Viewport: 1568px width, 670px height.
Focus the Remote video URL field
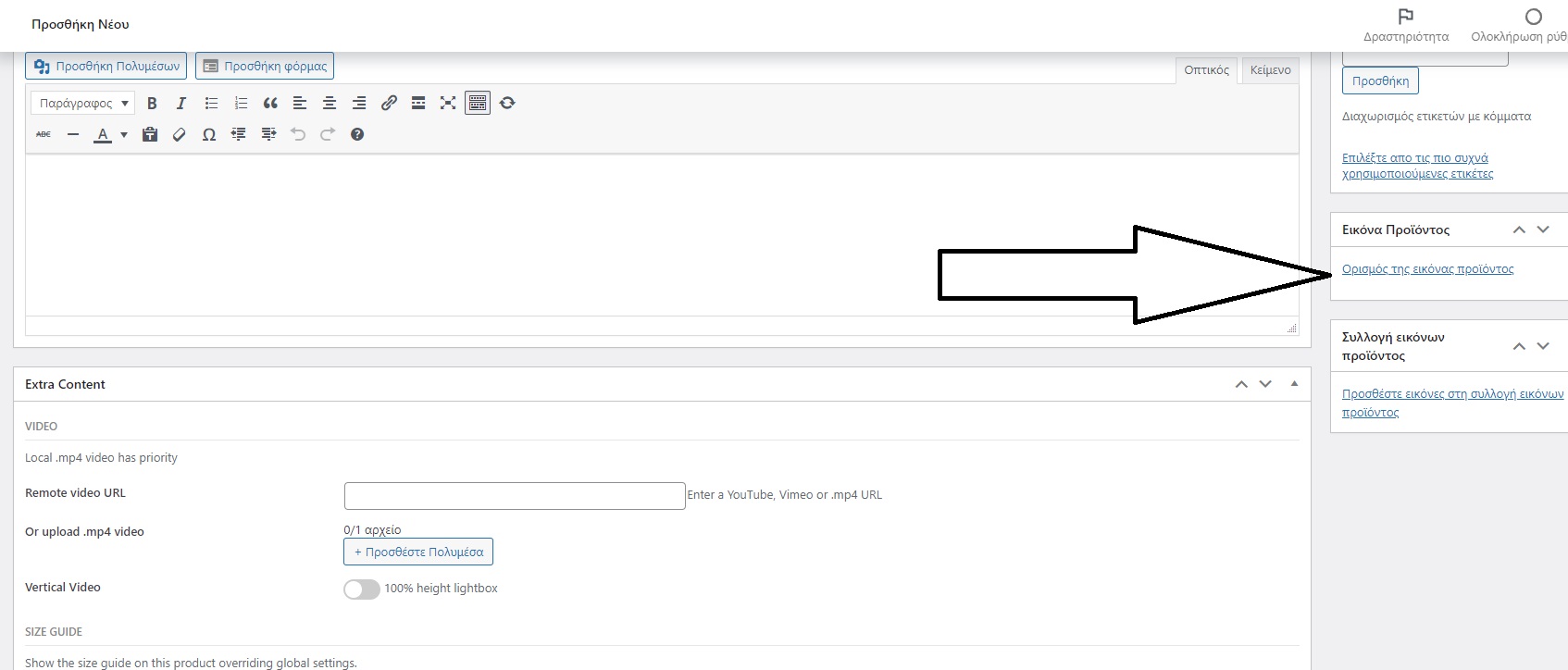point(515,495)
